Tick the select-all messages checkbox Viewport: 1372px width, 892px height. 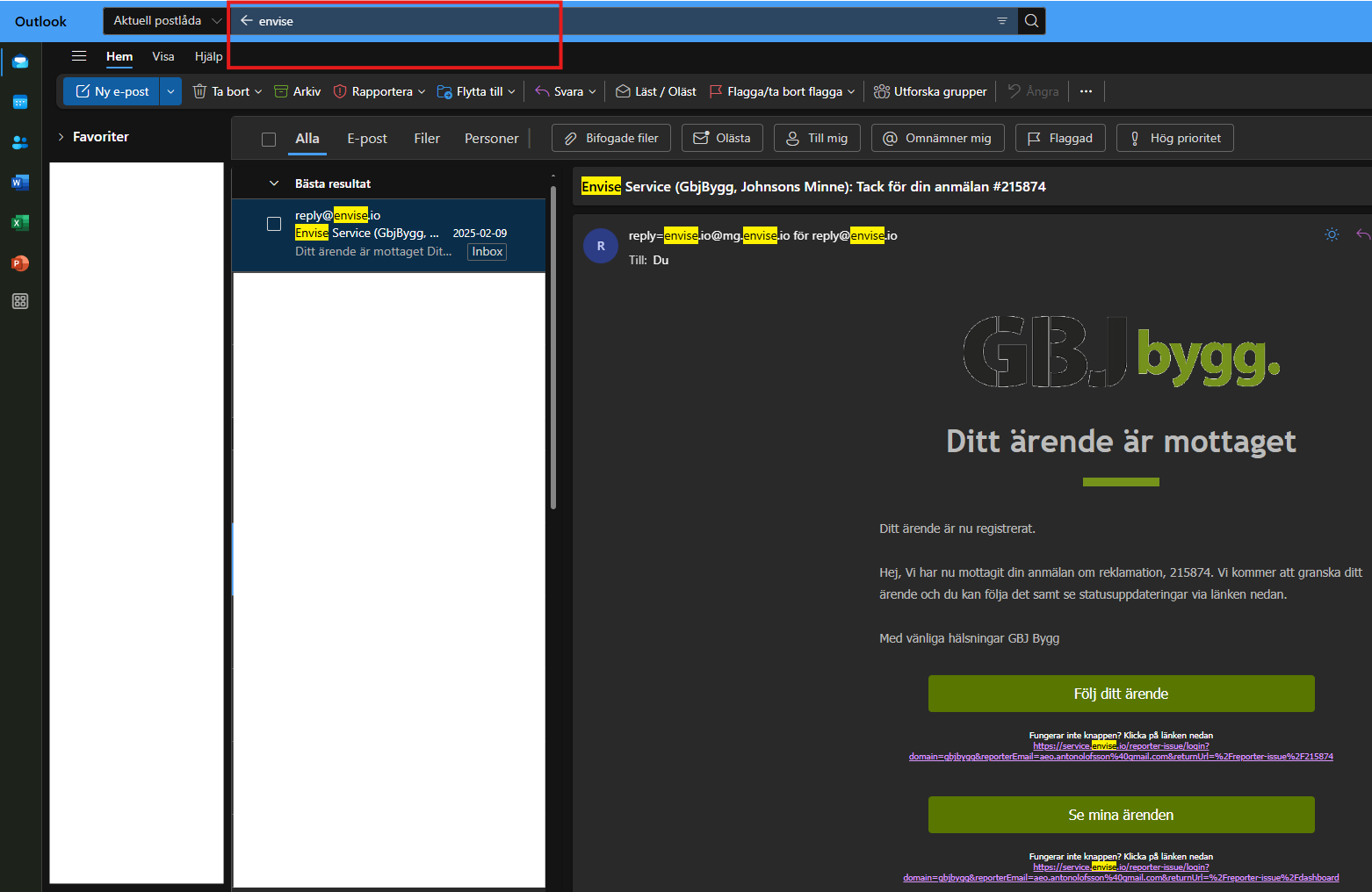[x=269, y=139]
